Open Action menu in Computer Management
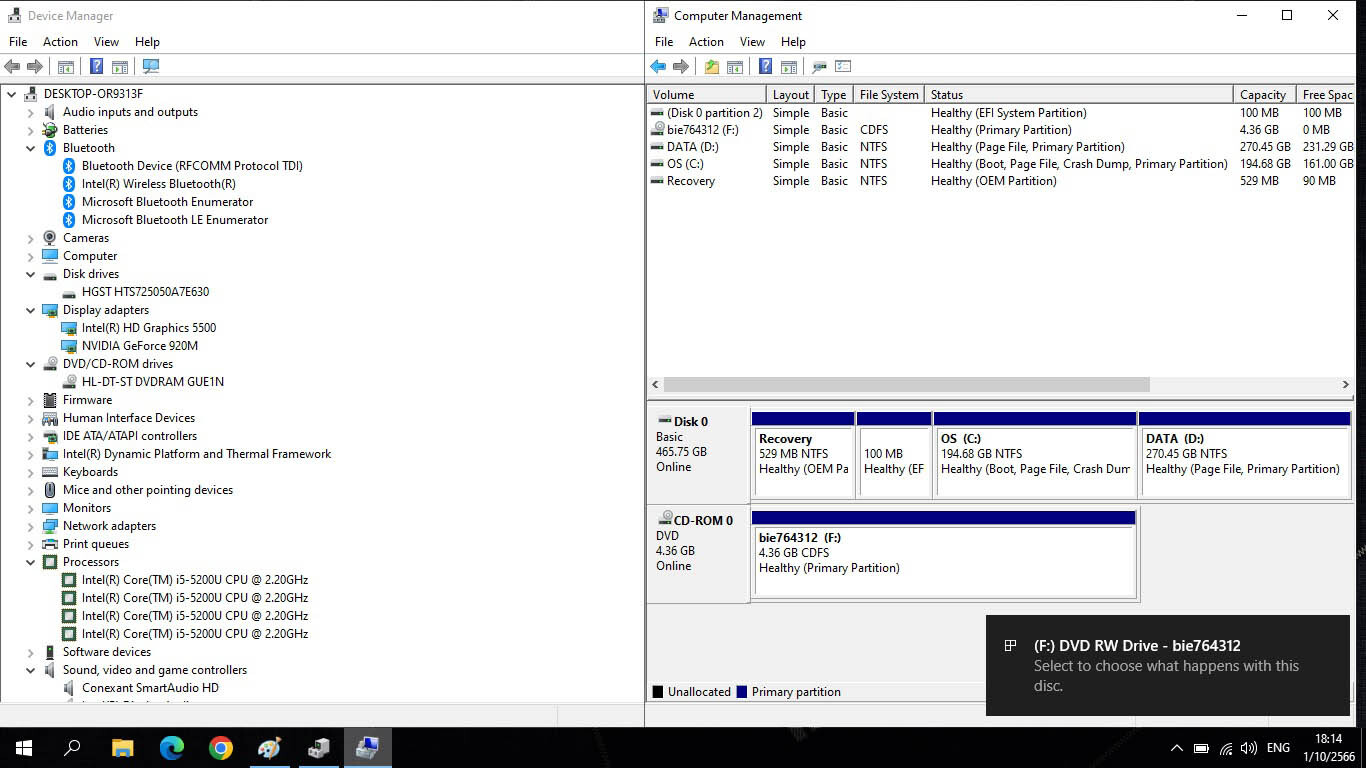 706,42
